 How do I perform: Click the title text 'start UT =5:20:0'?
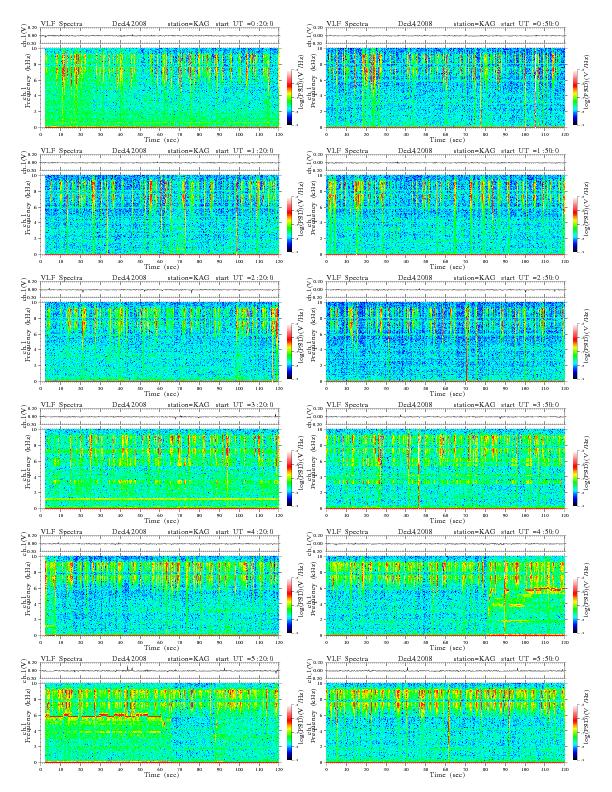point(244,659)
